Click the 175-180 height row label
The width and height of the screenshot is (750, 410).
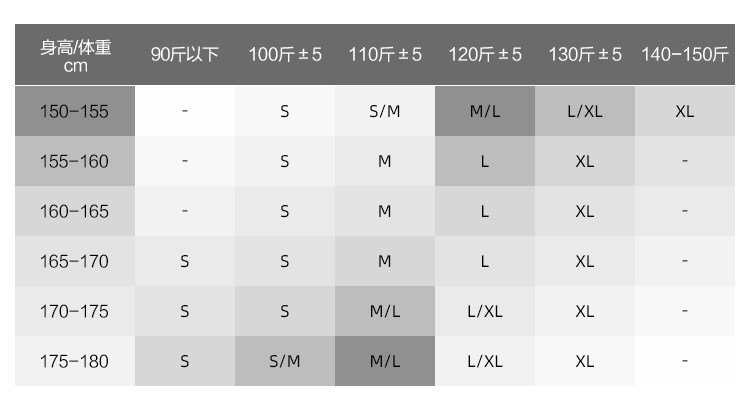(75, 361)
